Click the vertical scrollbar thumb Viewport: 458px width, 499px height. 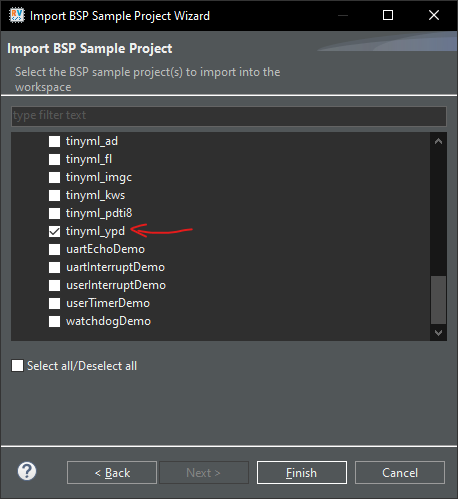click(x=438, y=300)
